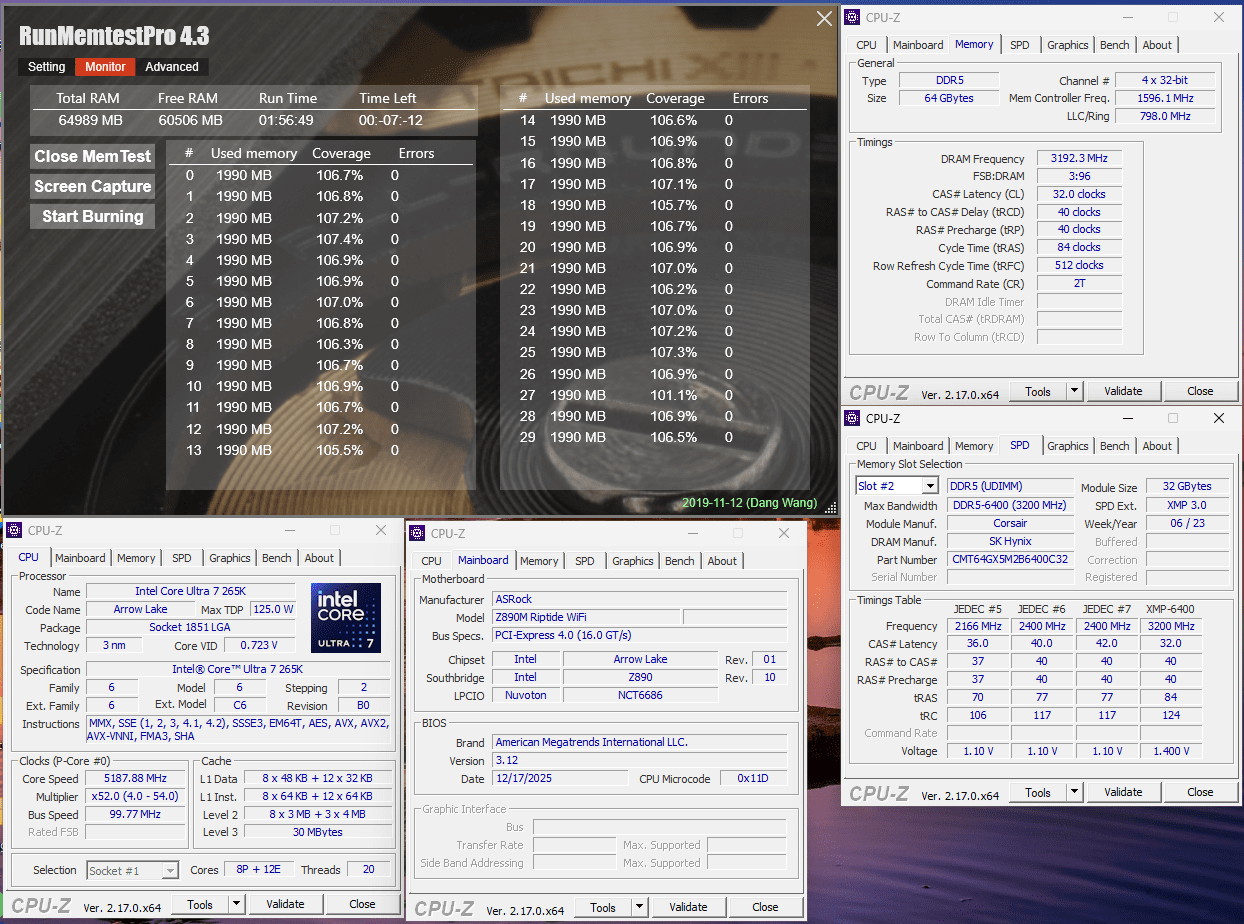Close RunMemtestPro window with X icon
The height and width of the screenshot is (924, 1244).
click(824, 19)
